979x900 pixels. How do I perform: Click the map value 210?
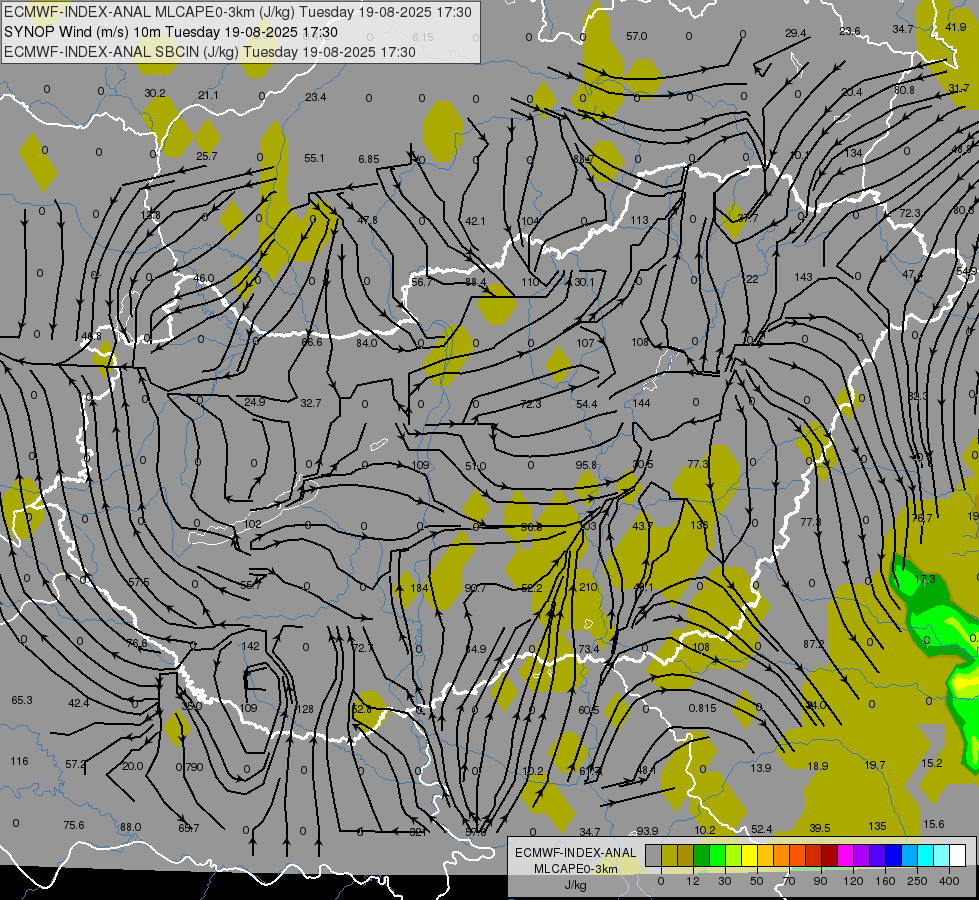pyautogui.click(x=588, y=587)
